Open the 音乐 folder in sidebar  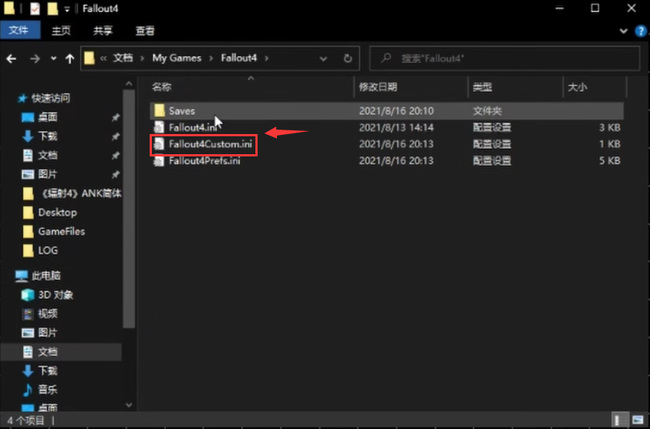point(48,389)
